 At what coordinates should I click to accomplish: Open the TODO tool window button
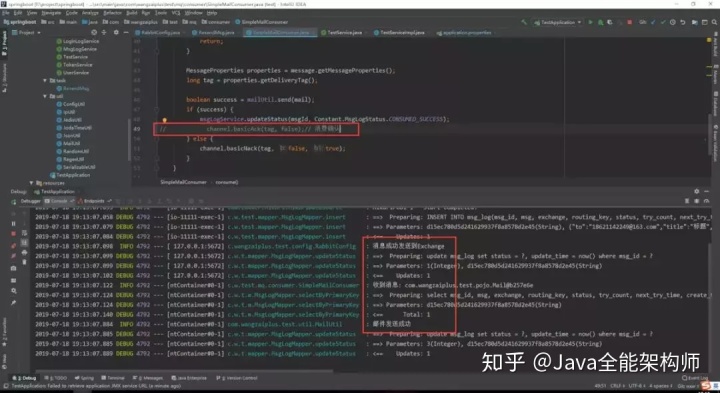[56, 378]
